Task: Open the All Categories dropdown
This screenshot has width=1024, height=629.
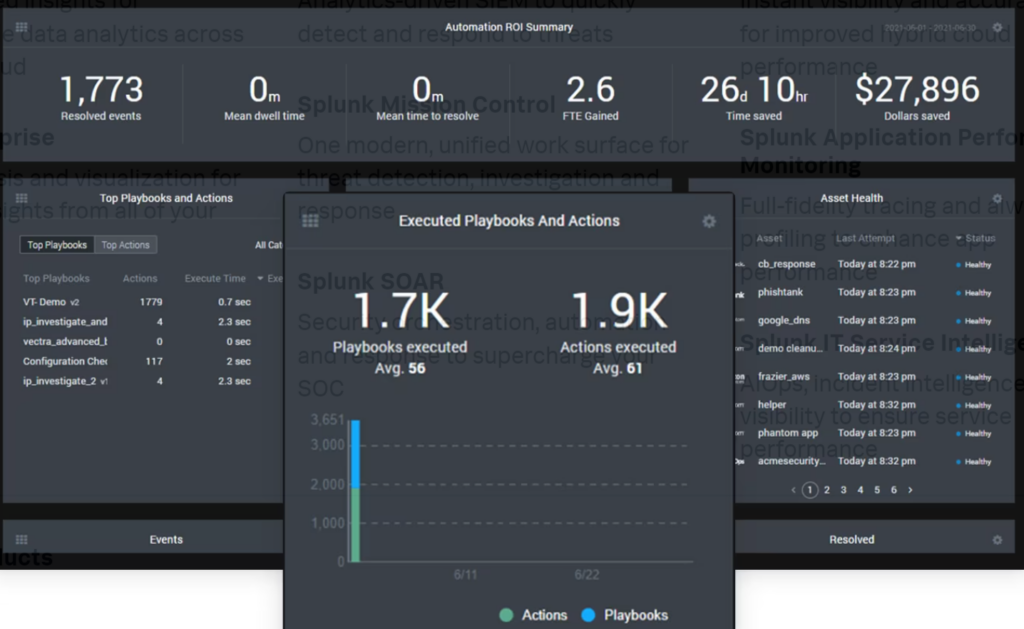Action: pyautogui.click(x=265, y=244)
